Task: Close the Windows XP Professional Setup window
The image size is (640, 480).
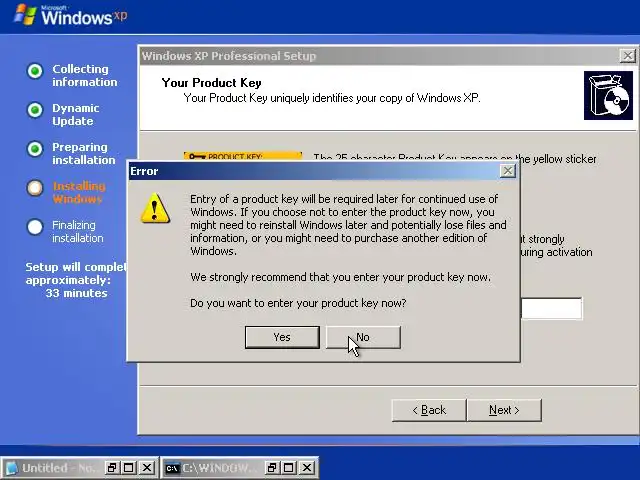Action: click(627, 56)
